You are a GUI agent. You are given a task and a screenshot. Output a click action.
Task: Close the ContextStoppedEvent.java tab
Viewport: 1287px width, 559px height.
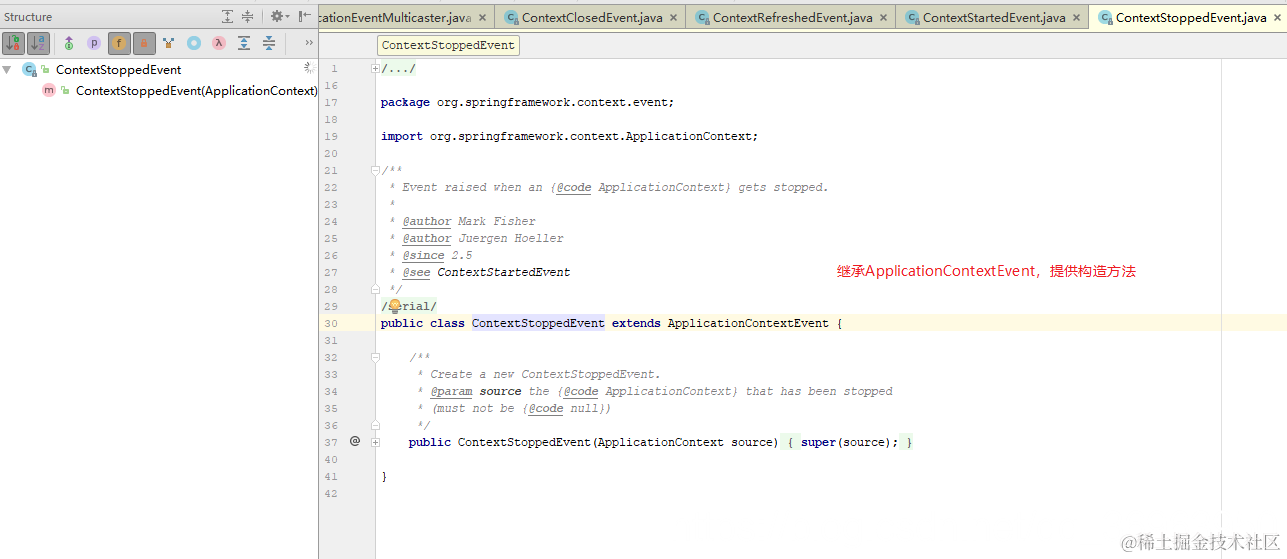1275,18
